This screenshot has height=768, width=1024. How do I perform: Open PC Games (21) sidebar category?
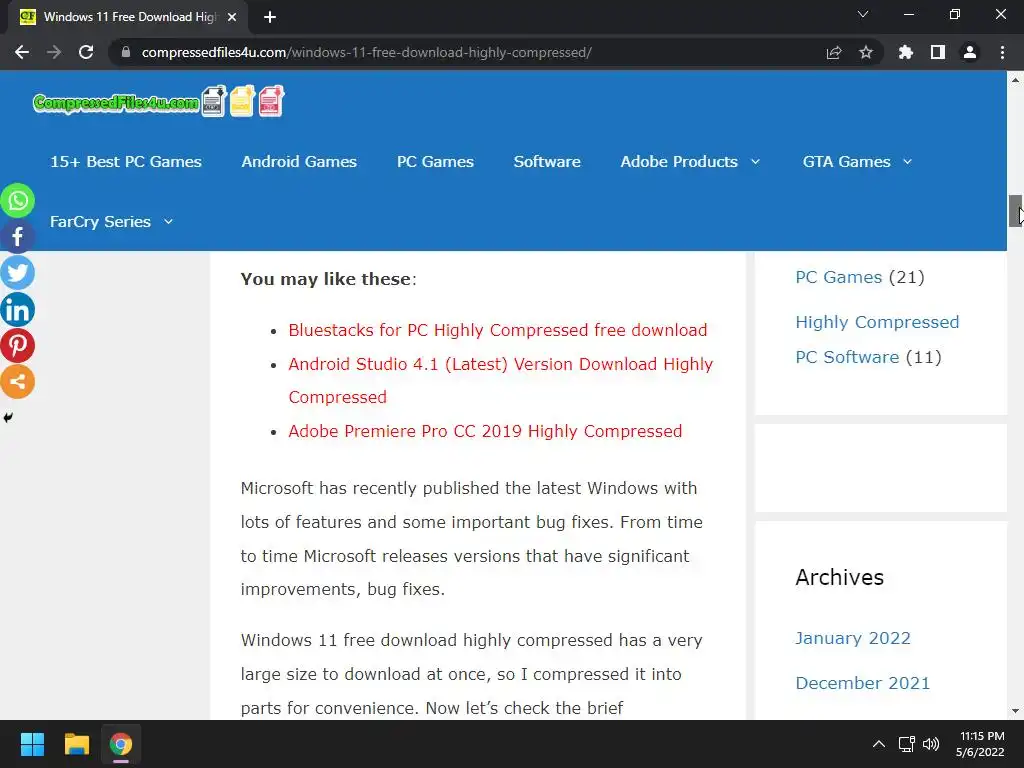(839, 277)
